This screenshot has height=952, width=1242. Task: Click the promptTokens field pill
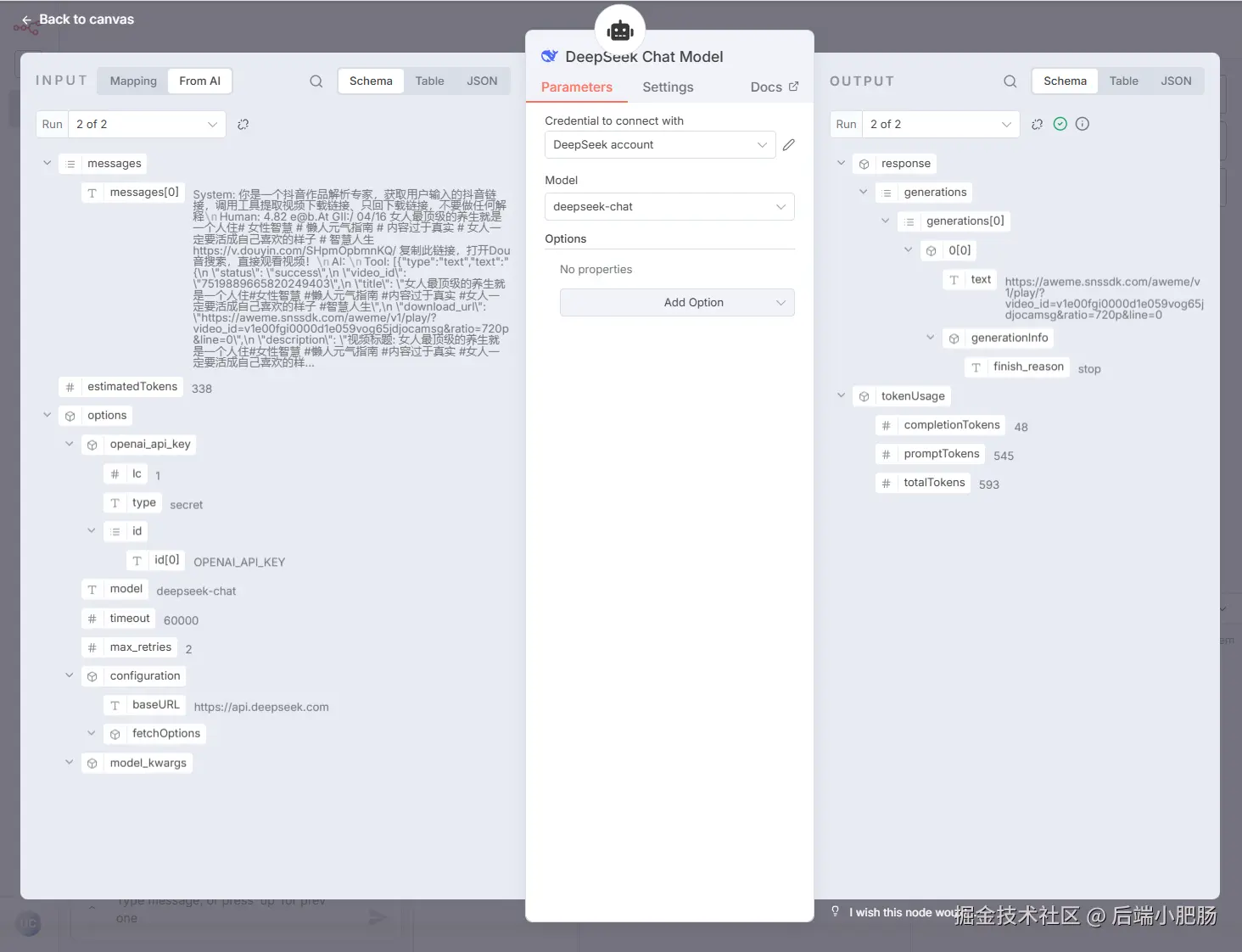(x=930, y=454)
